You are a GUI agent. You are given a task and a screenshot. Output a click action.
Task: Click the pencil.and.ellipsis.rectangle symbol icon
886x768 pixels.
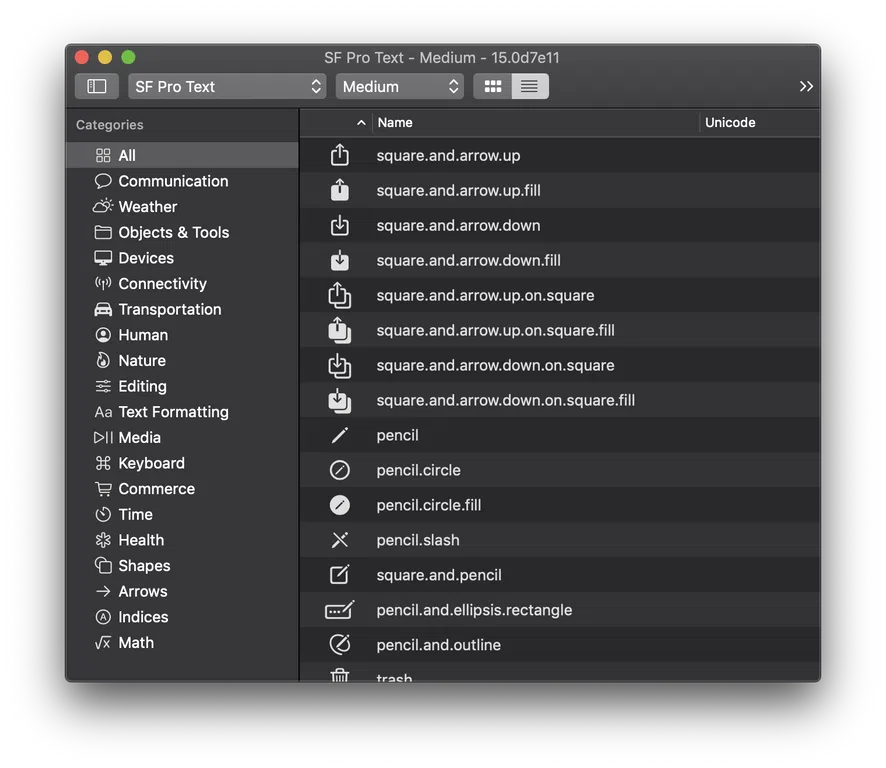340,610
